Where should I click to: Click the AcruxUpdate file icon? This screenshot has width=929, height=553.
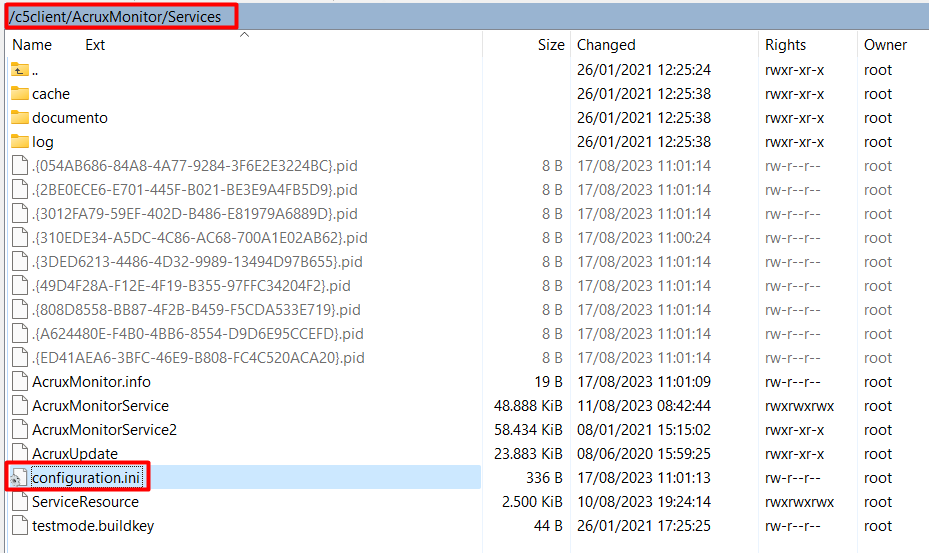pos(20,452)
